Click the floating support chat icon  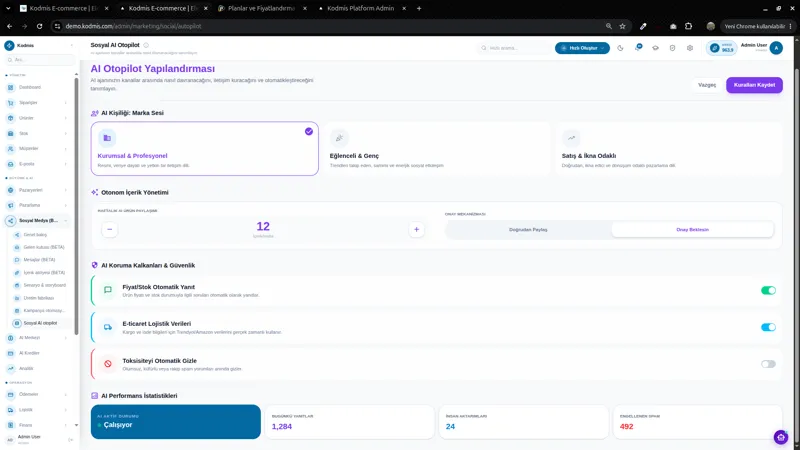coord(781,437)
